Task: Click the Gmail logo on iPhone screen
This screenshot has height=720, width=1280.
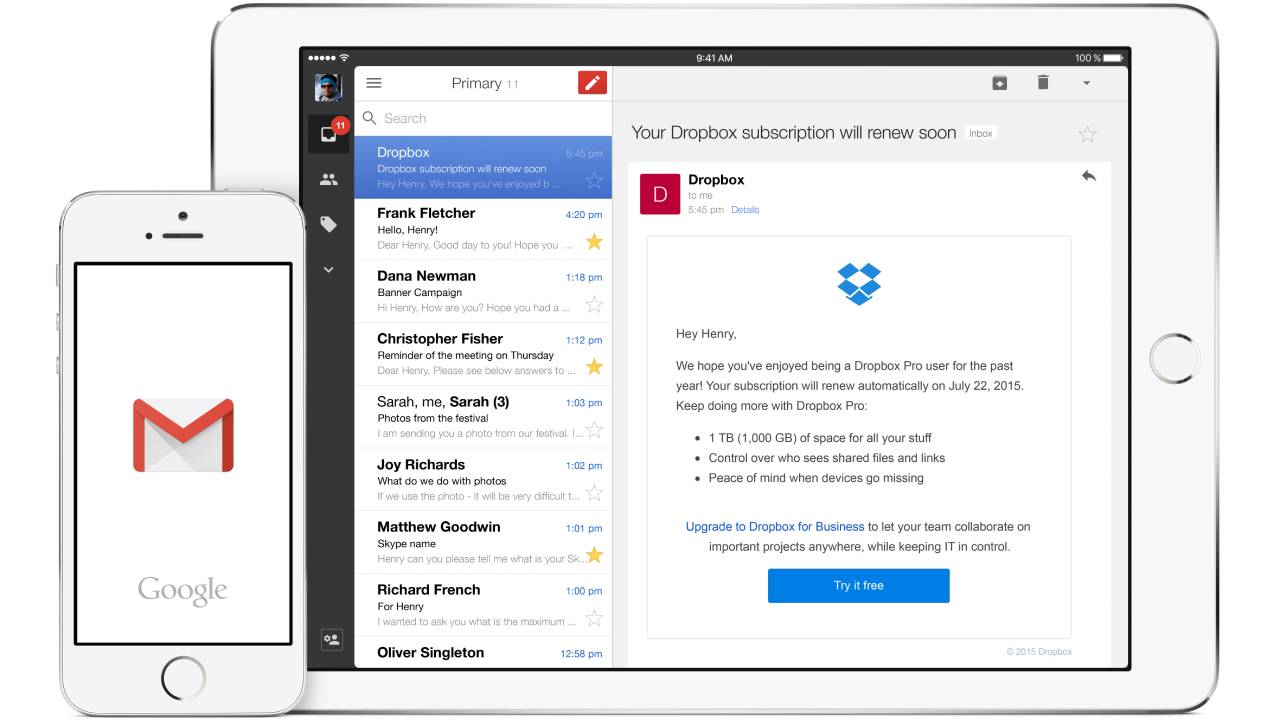Action: pyautogui.click(x=183, y=435)
